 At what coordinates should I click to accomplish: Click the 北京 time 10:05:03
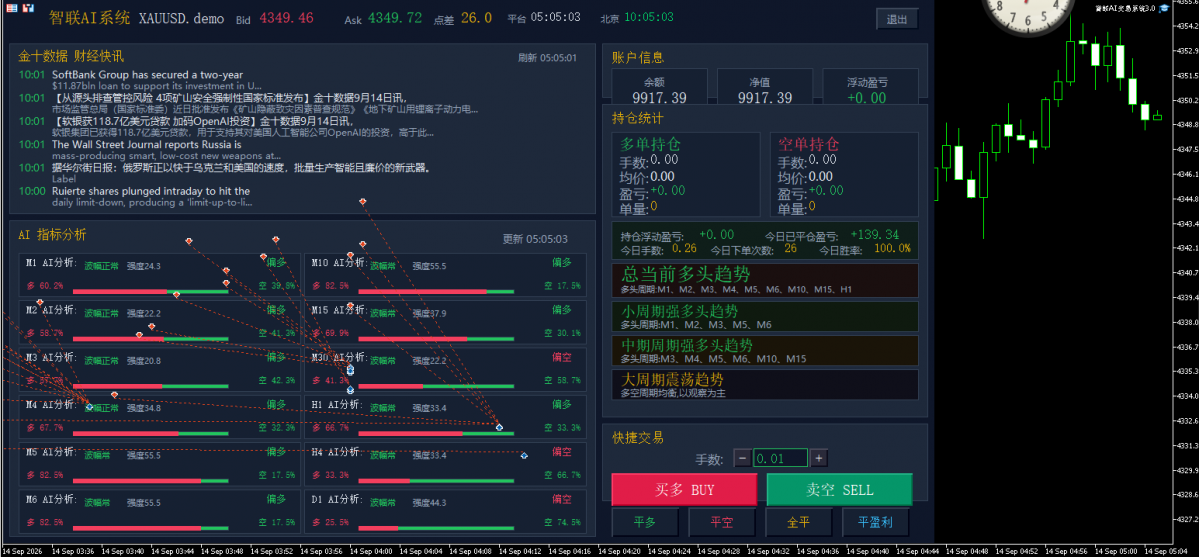coord(648,17)
